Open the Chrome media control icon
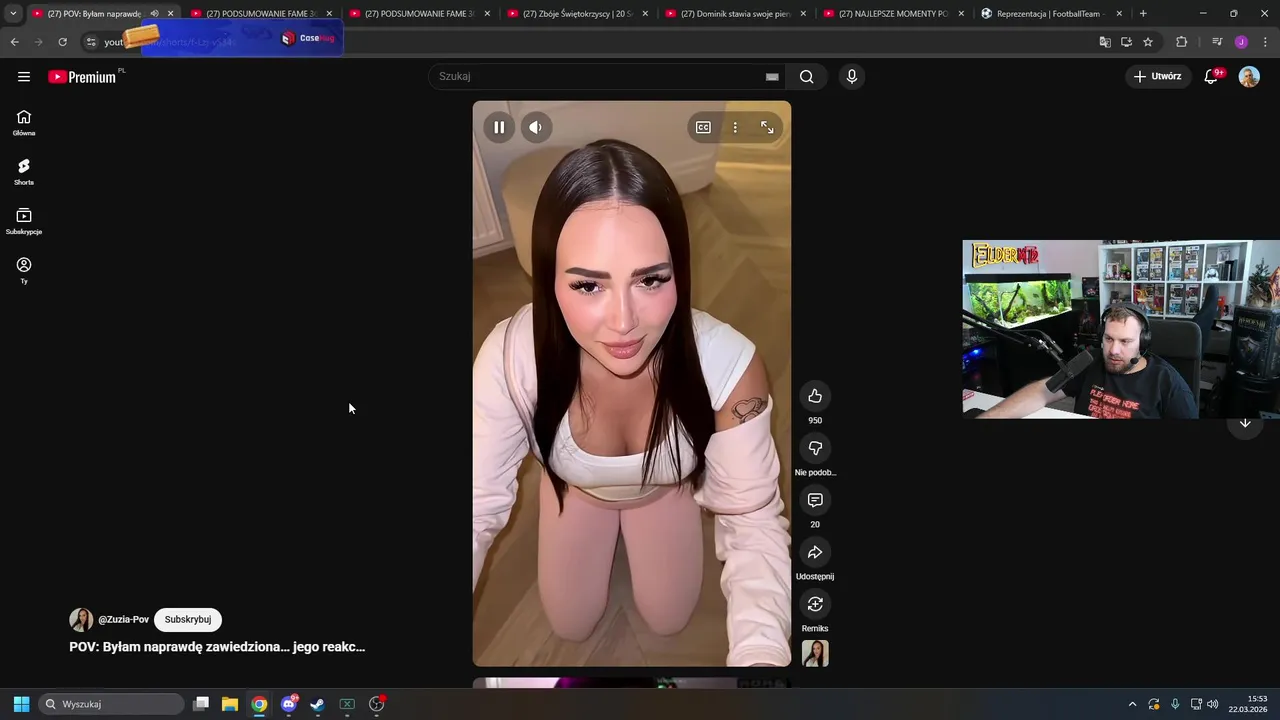The image size is (1280, 720). (x=1217, y=42)
